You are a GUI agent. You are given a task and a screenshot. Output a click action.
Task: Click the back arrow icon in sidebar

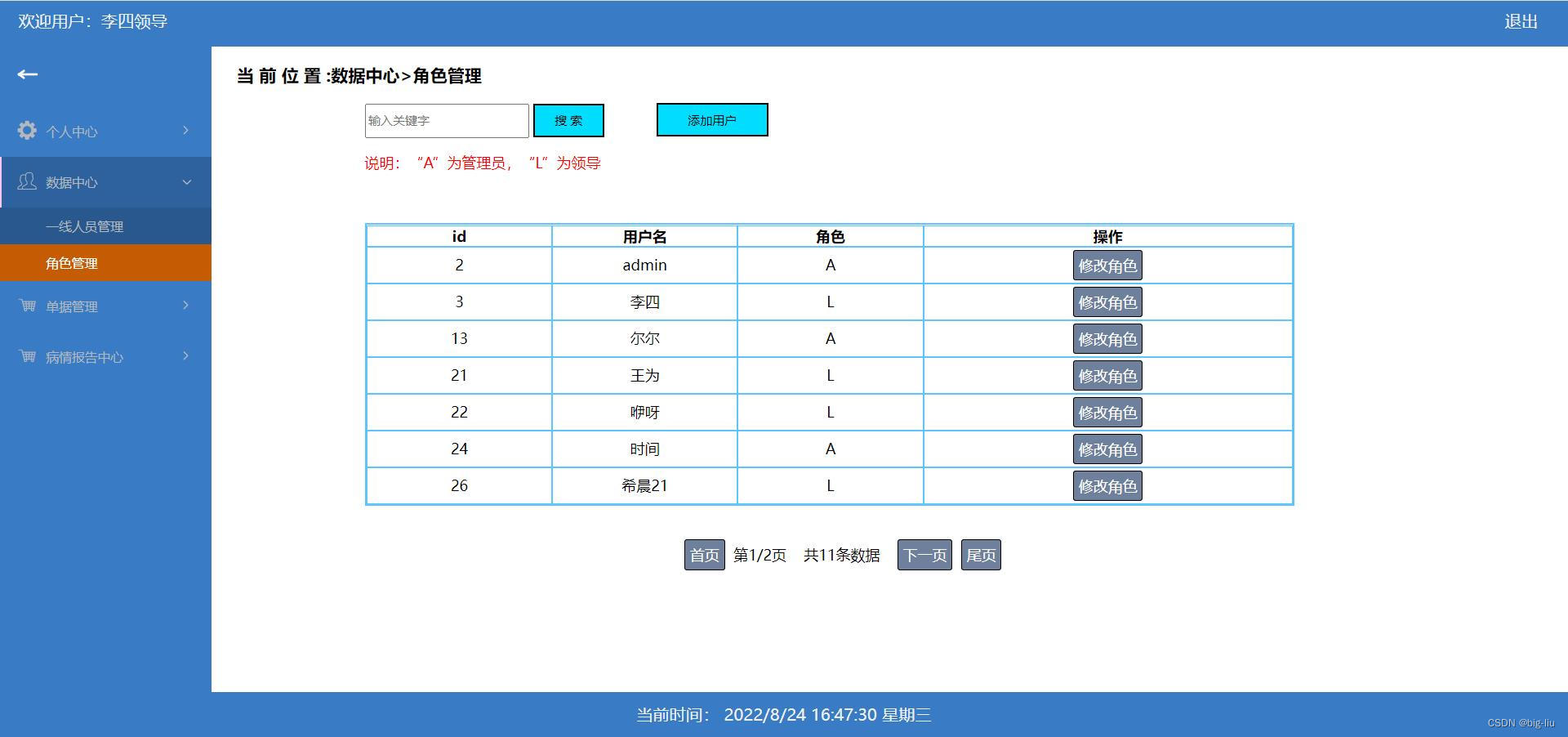[x=28, y=74]
